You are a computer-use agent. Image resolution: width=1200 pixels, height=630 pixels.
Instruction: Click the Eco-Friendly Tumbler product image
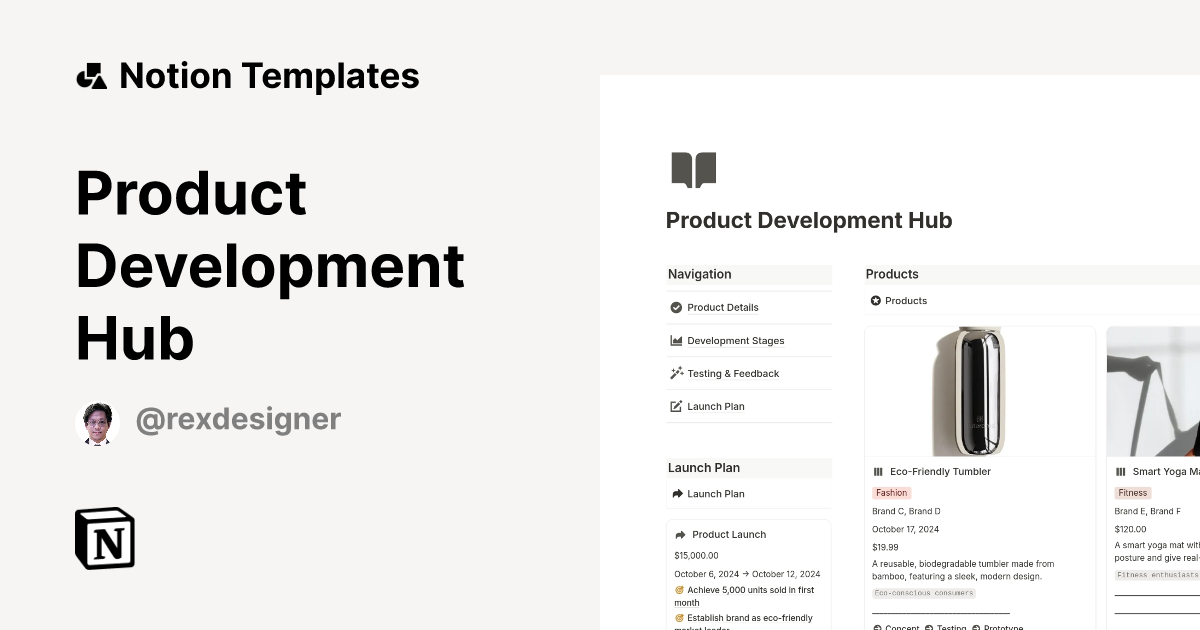[x=979, y=390]
